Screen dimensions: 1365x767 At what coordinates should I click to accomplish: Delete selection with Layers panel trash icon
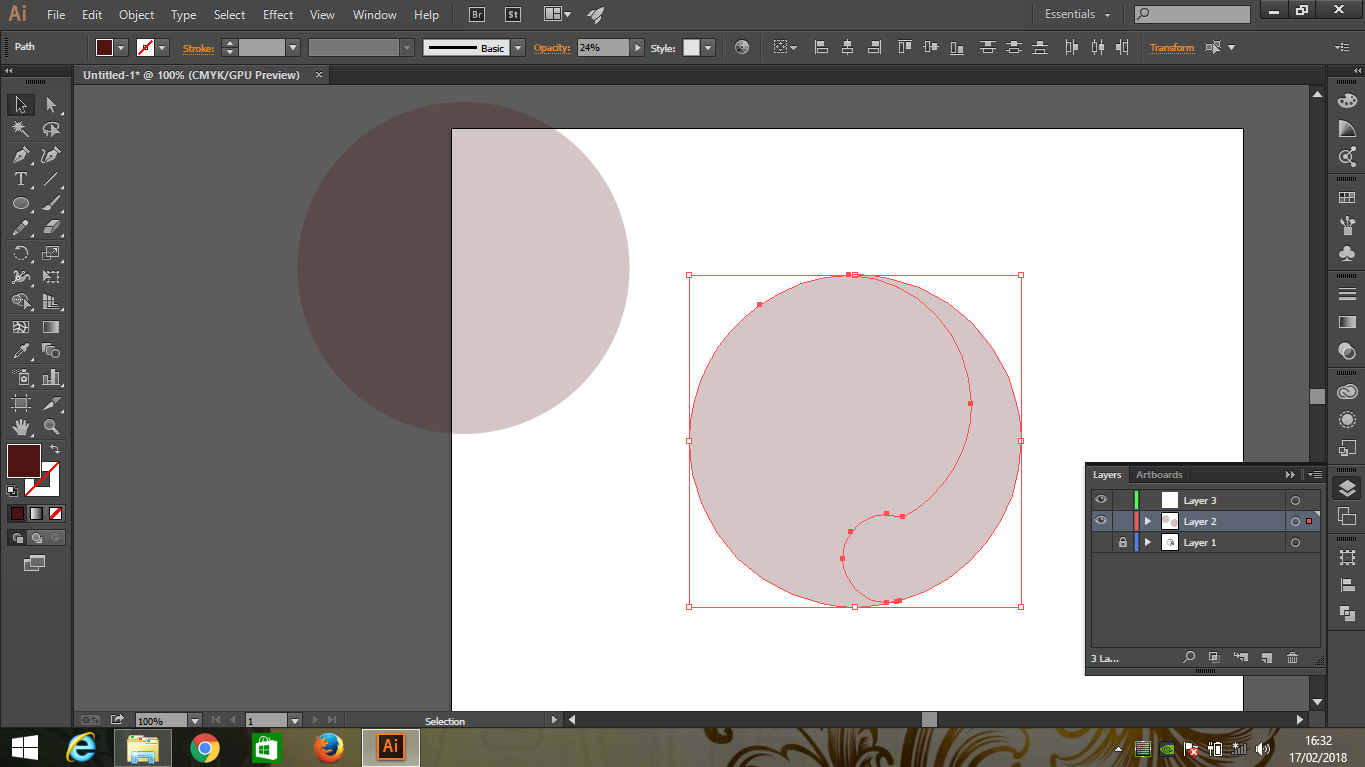1292,658
